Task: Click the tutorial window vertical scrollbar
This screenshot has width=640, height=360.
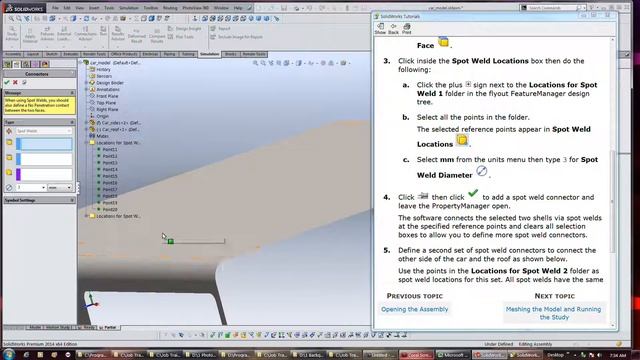Action: (612, 201)
